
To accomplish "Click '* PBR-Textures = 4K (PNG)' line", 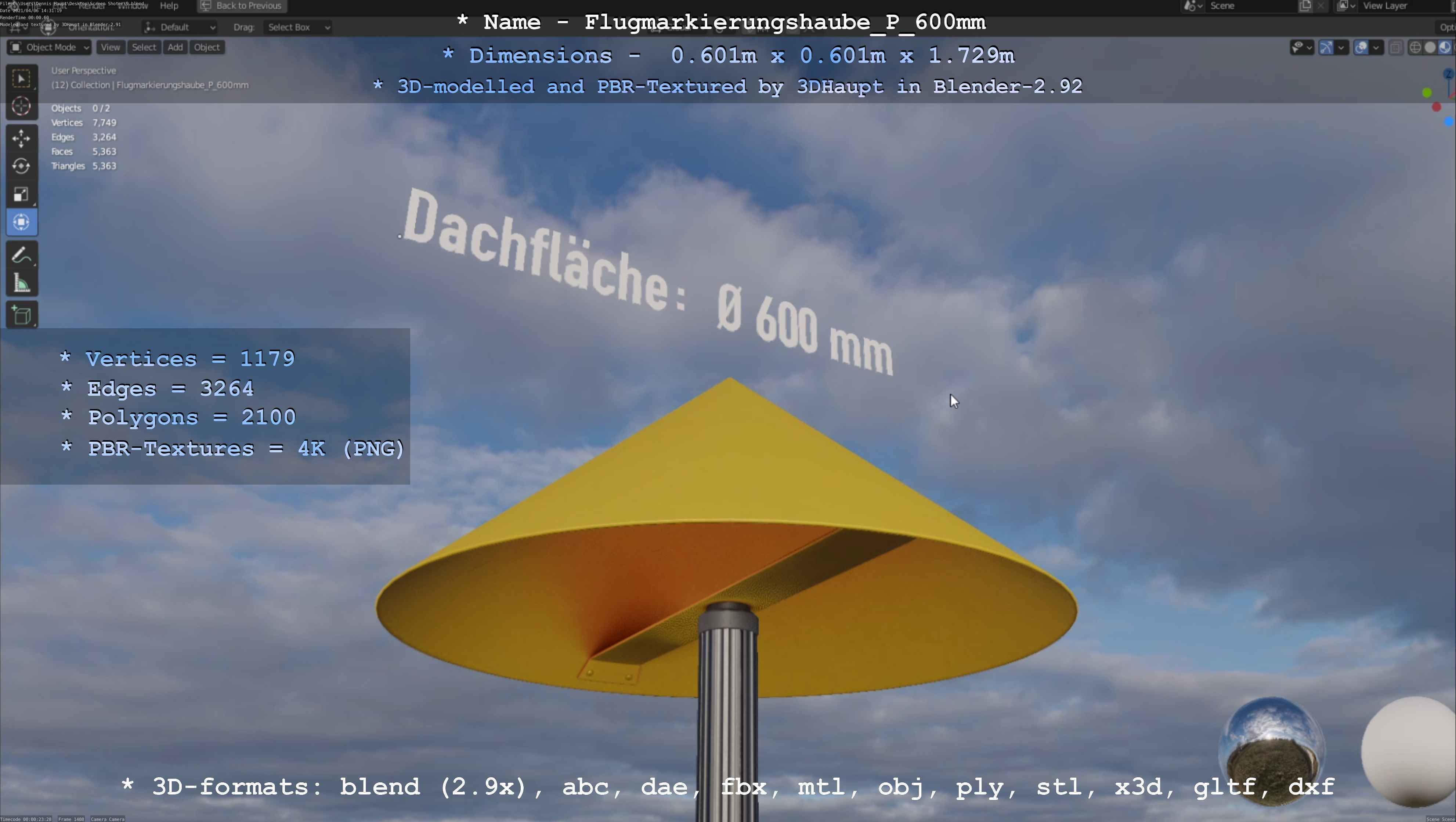I will click(x=232, y=449).
